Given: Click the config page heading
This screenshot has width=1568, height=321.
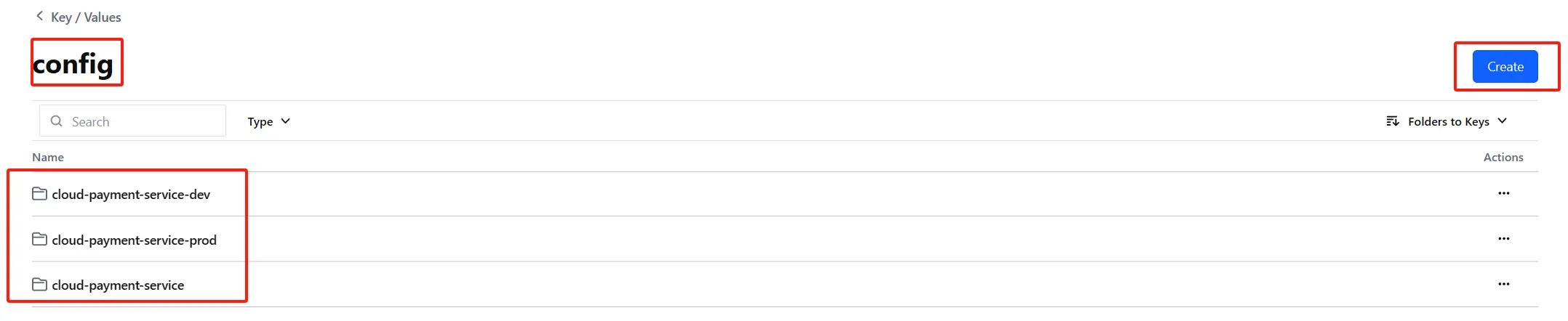Looking at the screenshot, I should tap(73, 64).
